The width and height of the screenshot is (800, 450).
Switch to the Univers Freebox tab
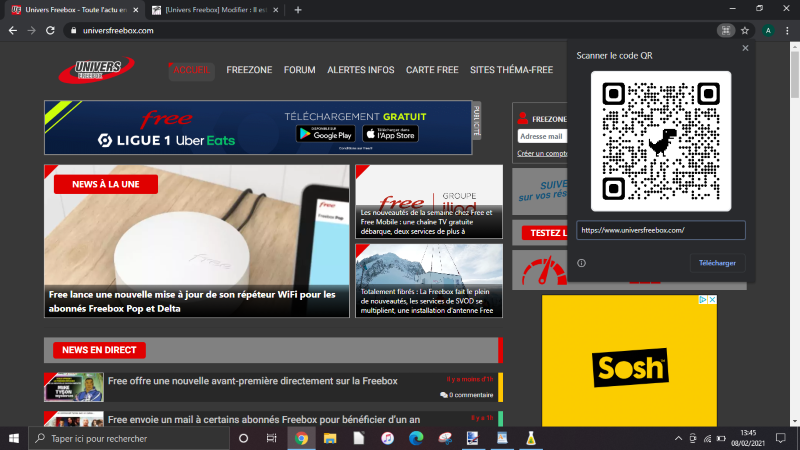[x=76, y=10]
